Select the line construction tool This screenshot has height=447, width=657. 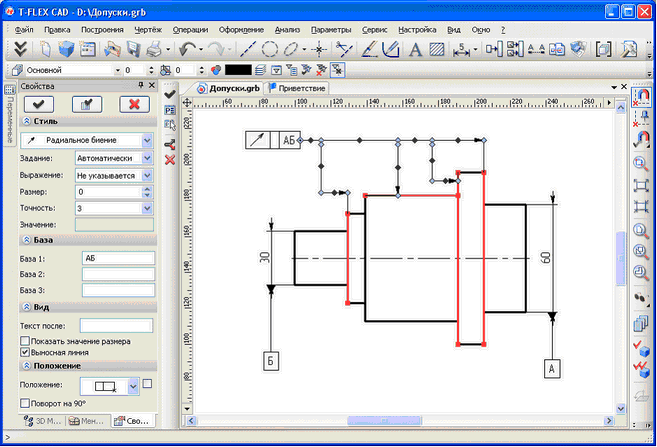[248, 49]
